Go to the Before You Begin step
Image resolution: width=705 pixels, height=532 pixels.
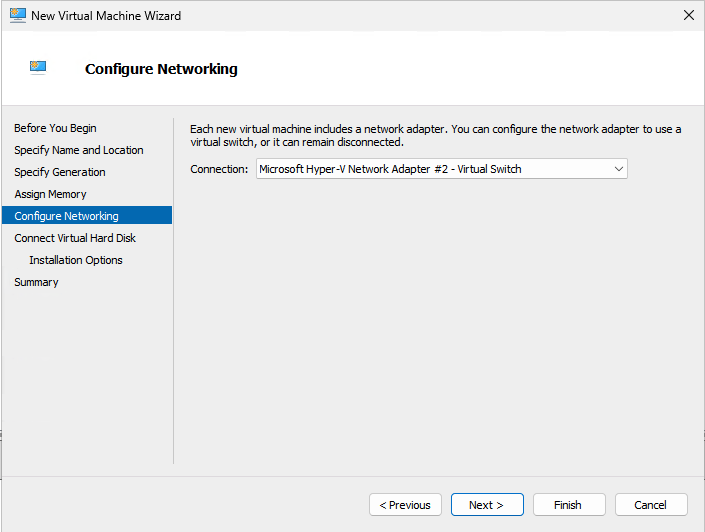(55, 128)
